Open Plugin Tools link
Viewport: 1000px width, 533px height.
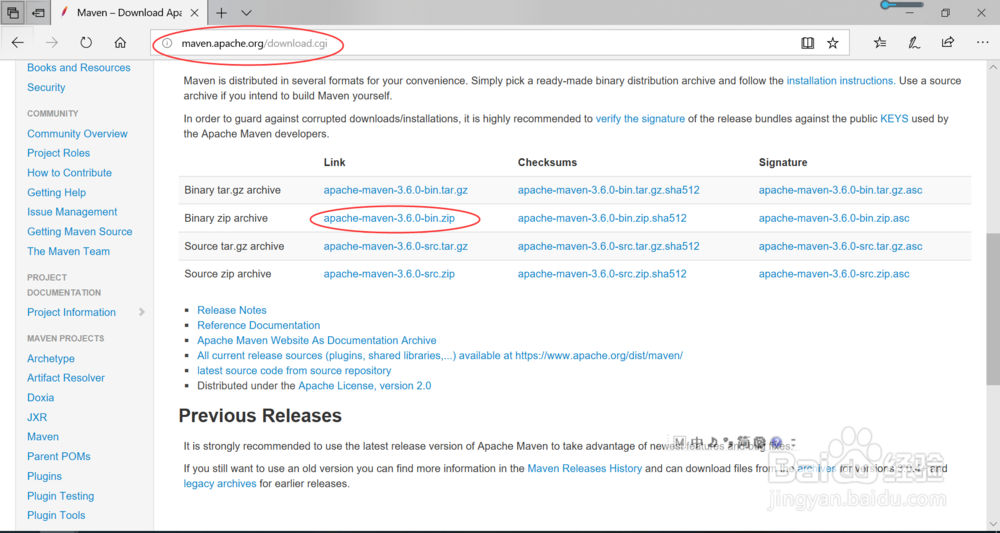pyautogui.click(x=56, y=515)
